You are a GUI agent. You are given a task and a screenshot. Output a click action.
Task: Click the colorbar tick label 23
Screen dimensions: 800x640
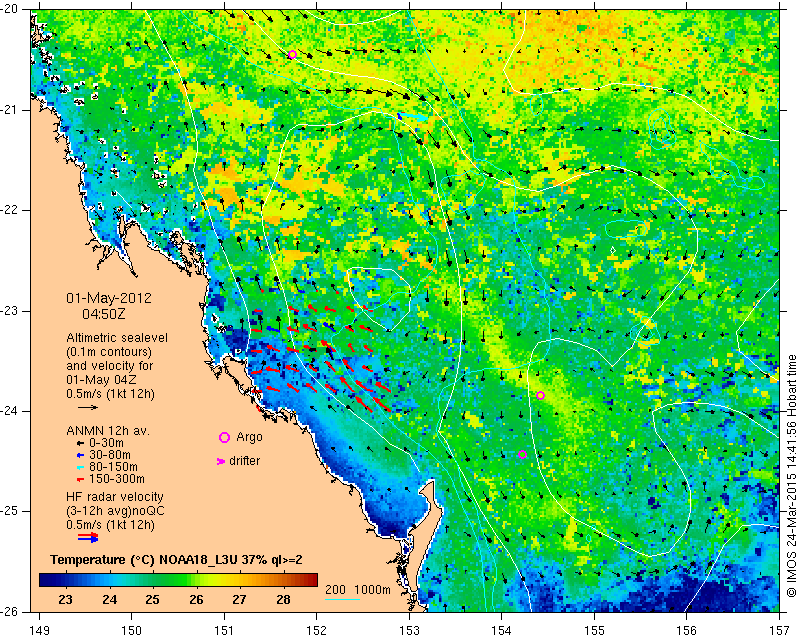pyautogui.click(x=66, y=600)
